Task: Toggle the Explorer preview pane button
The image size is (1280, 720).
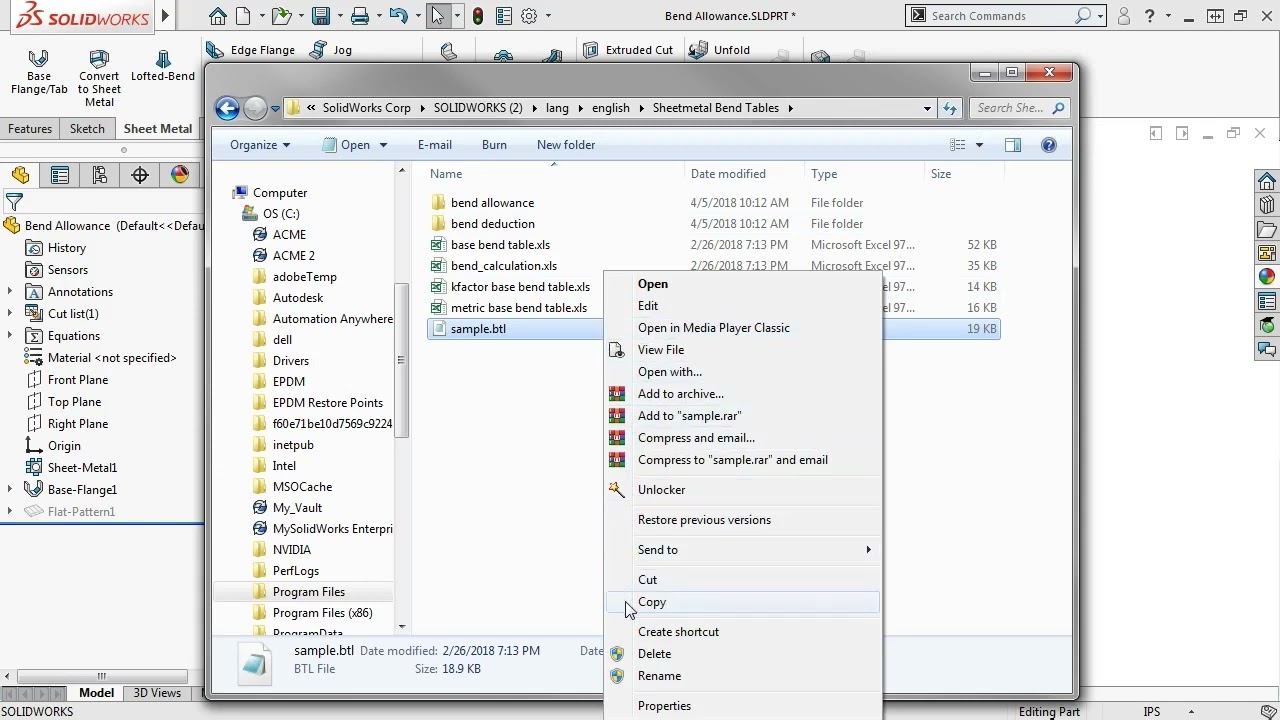Action: (1013, 145)
